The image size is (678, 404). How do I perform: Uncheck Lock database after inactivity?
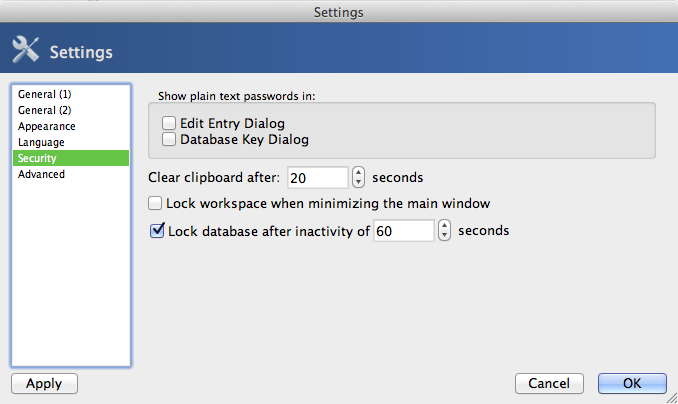157,231
